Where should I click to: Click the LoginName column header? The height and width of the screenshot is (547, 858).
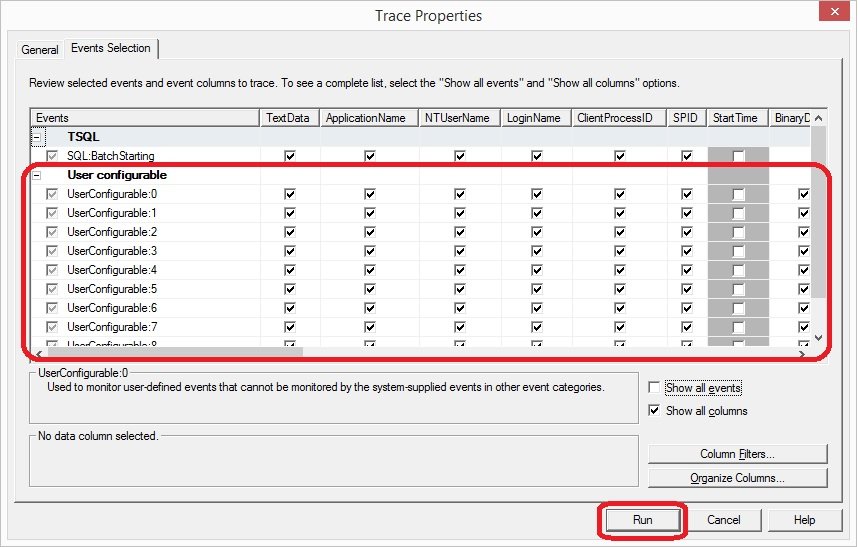coord(536,118)
